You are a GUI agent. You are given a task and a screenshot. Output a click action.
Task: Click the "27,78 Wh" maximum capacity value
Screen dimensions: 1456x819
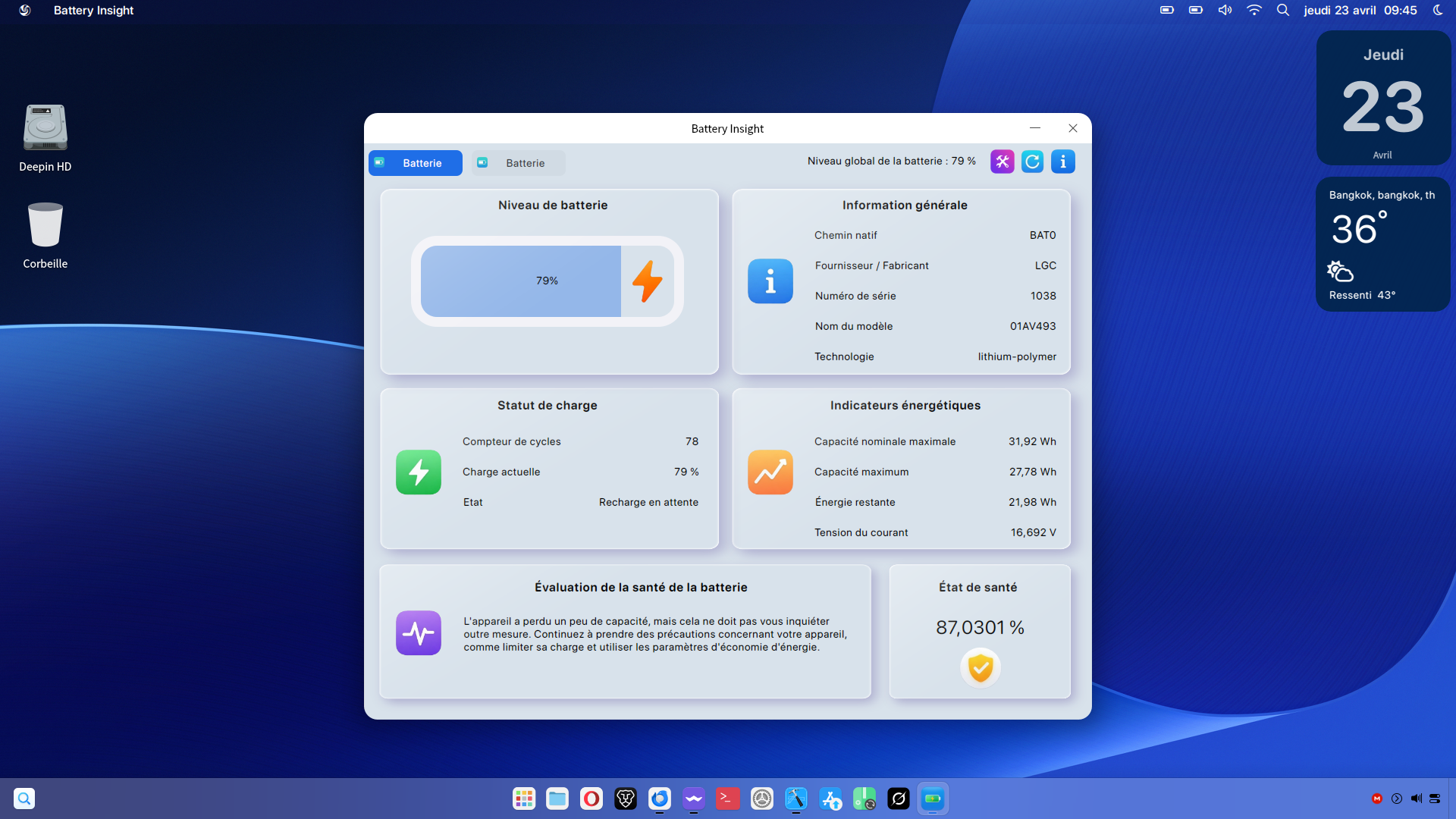1033,472
